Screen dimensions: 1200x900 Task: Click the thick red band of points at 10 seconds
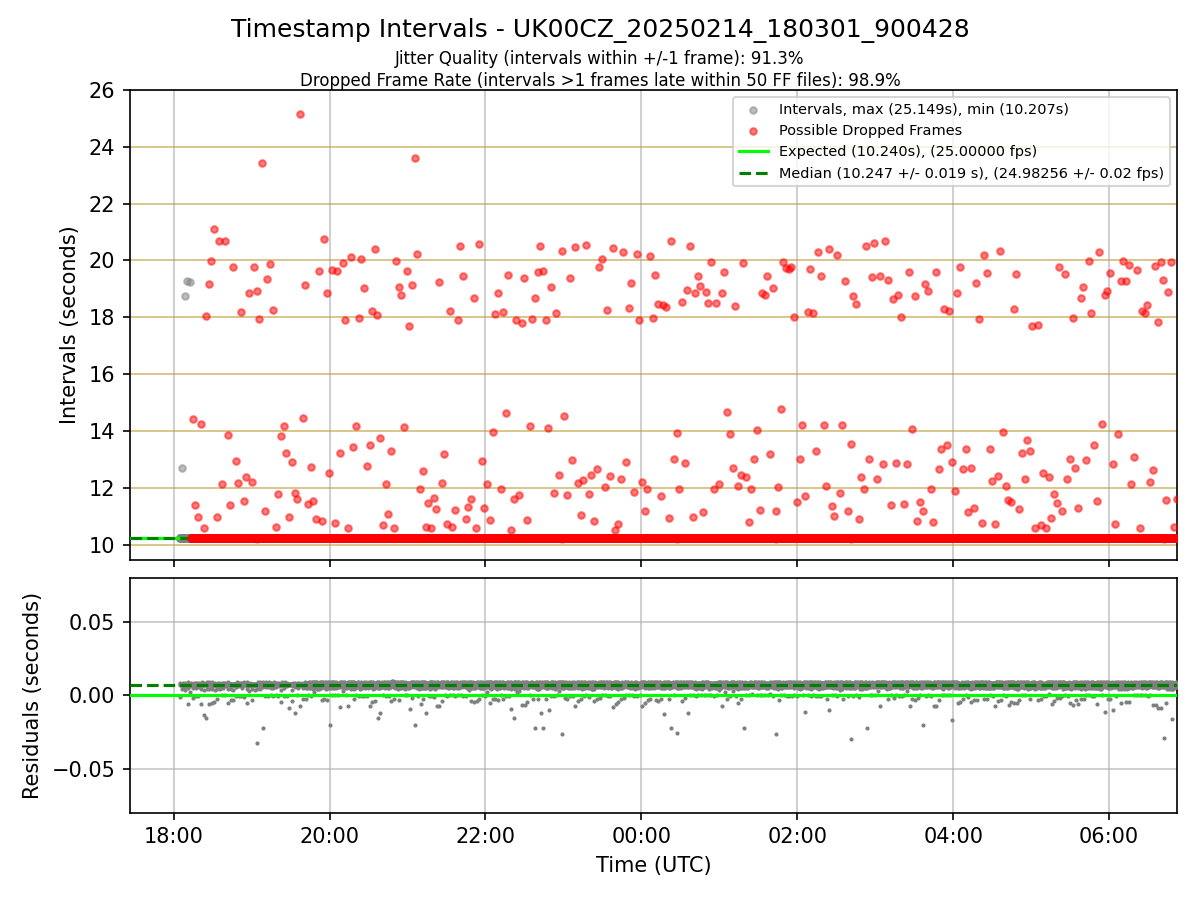[x=682, y=539]
